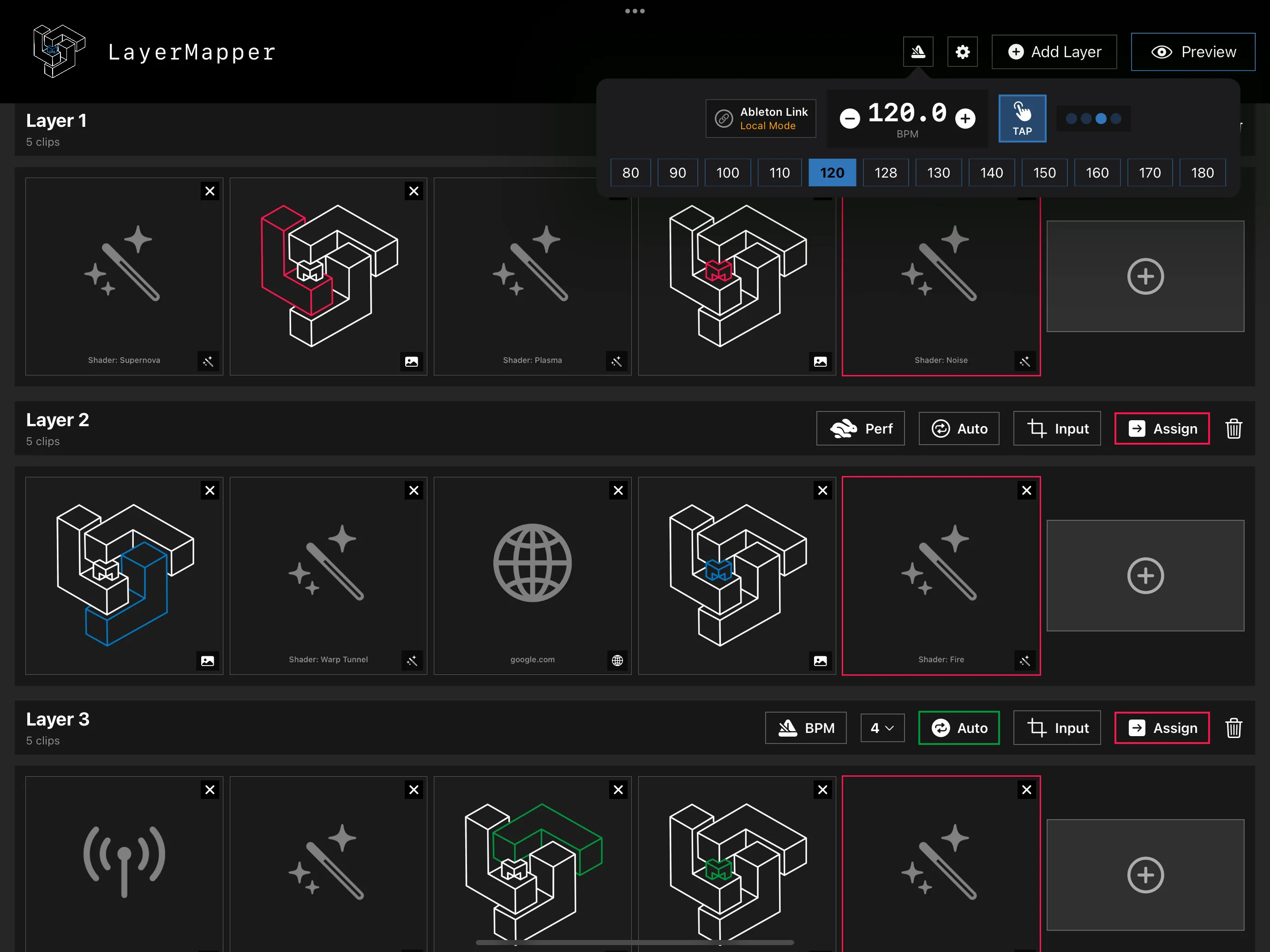Click the beat indicator dots
The image size is (1270, 952).
click(1093, 119)
